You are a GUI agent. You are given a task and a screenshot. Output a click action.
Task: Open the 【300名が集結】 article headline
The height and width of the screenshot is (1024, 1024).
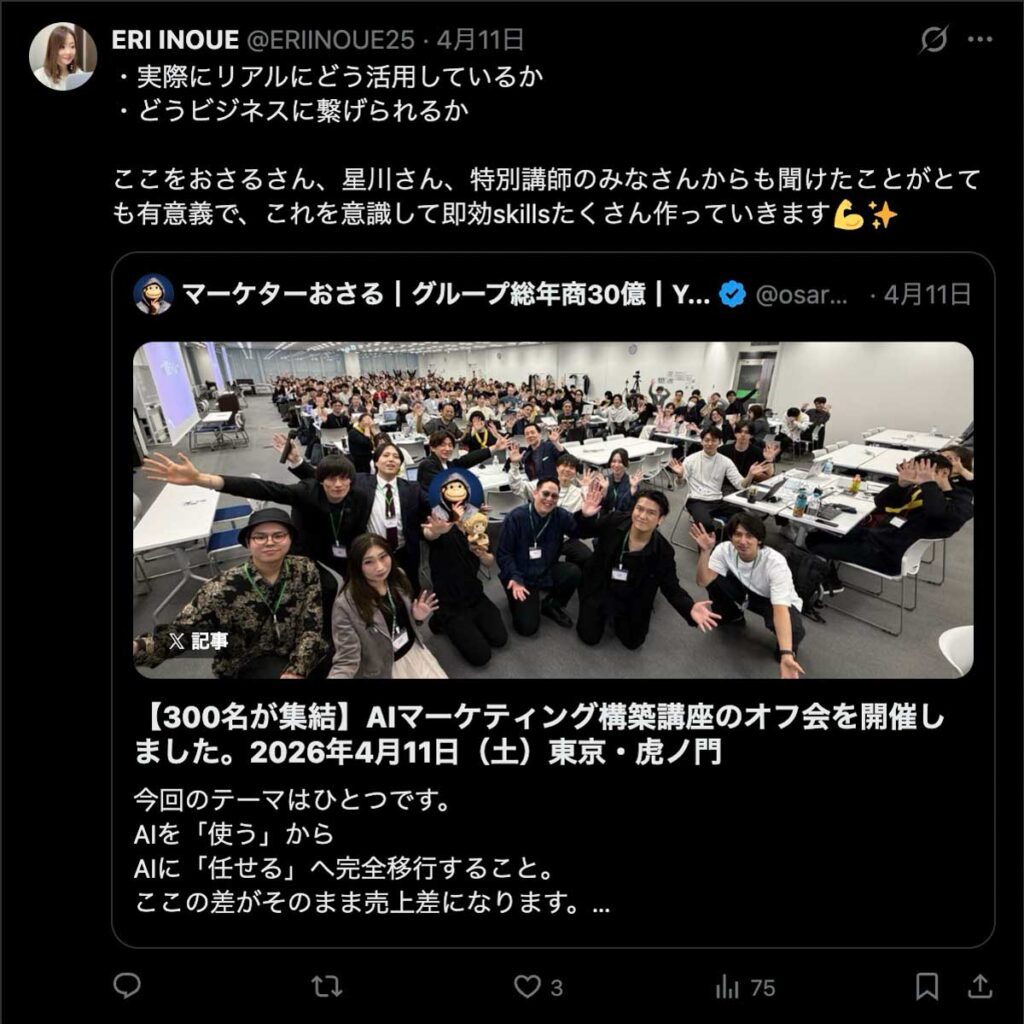coord(539,735)
